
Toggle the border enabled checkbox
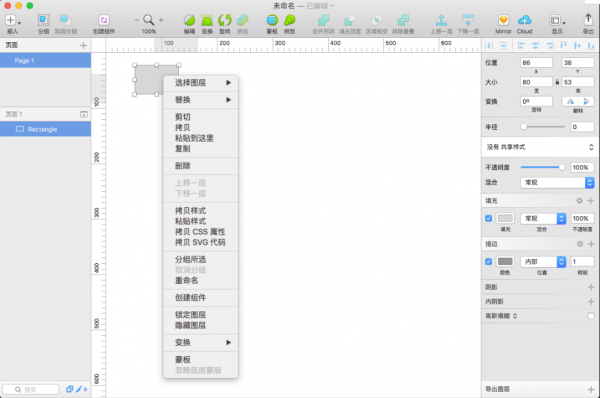pos(488,262)
